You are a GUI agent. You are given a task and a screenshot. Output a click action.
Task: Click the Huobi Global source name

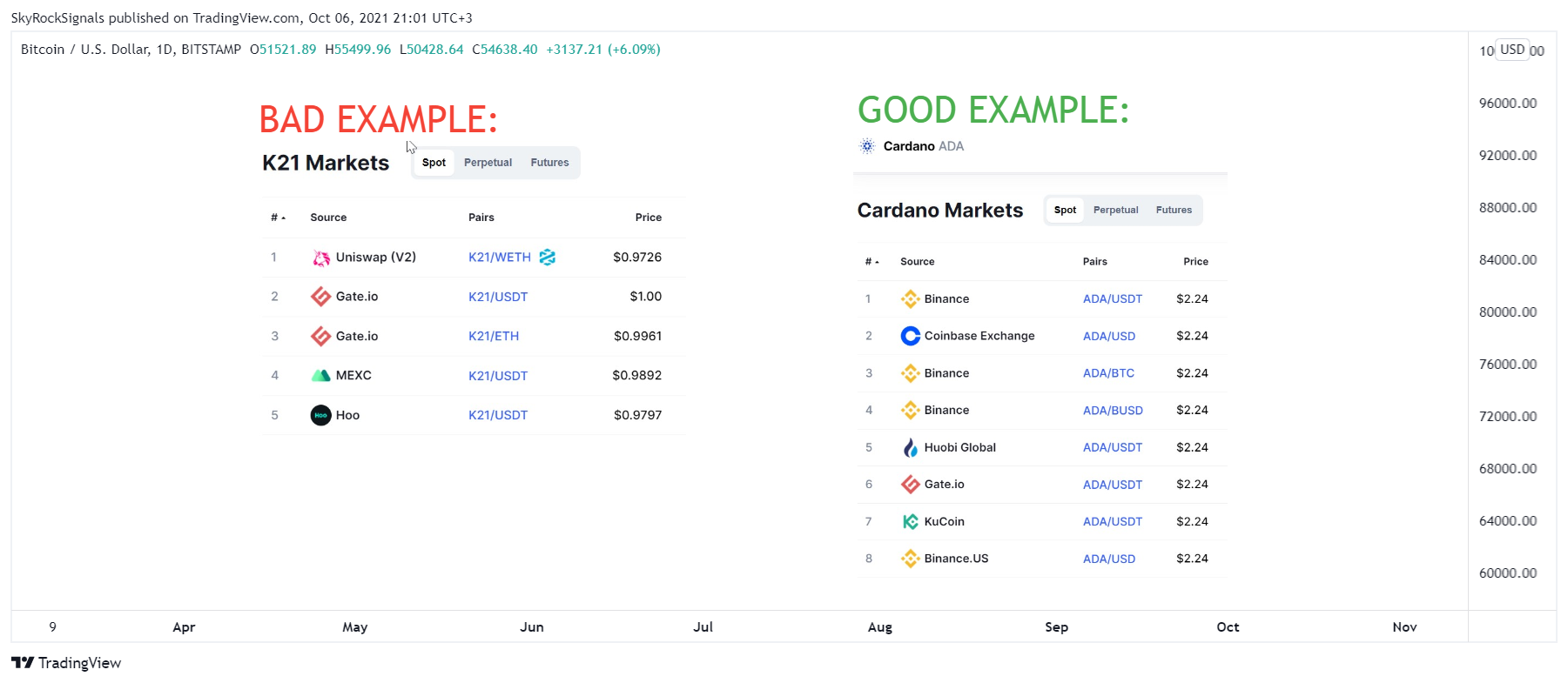tap(959, 447)
